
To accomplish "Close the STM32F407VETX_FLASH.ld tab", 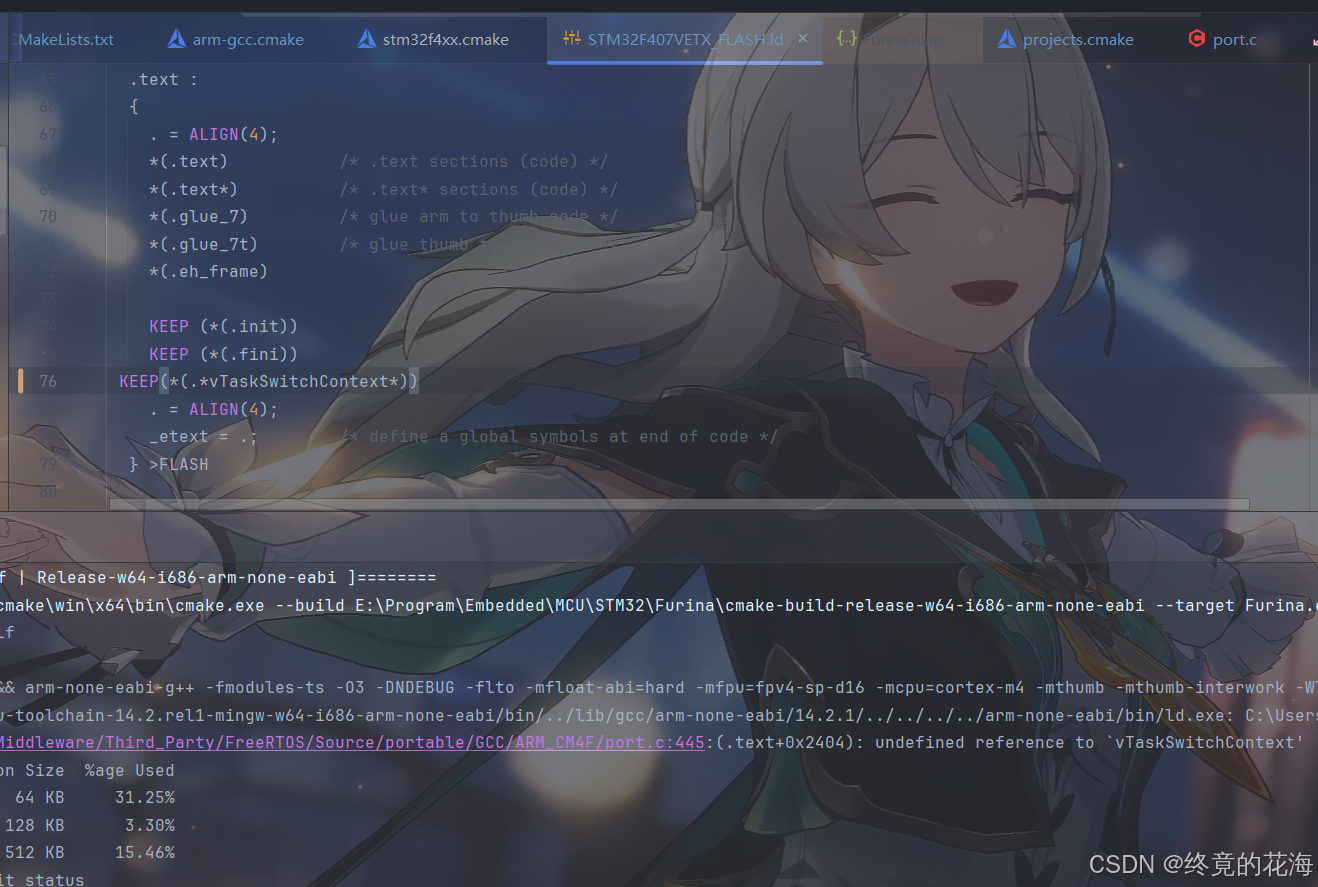I will click(802, 40).
